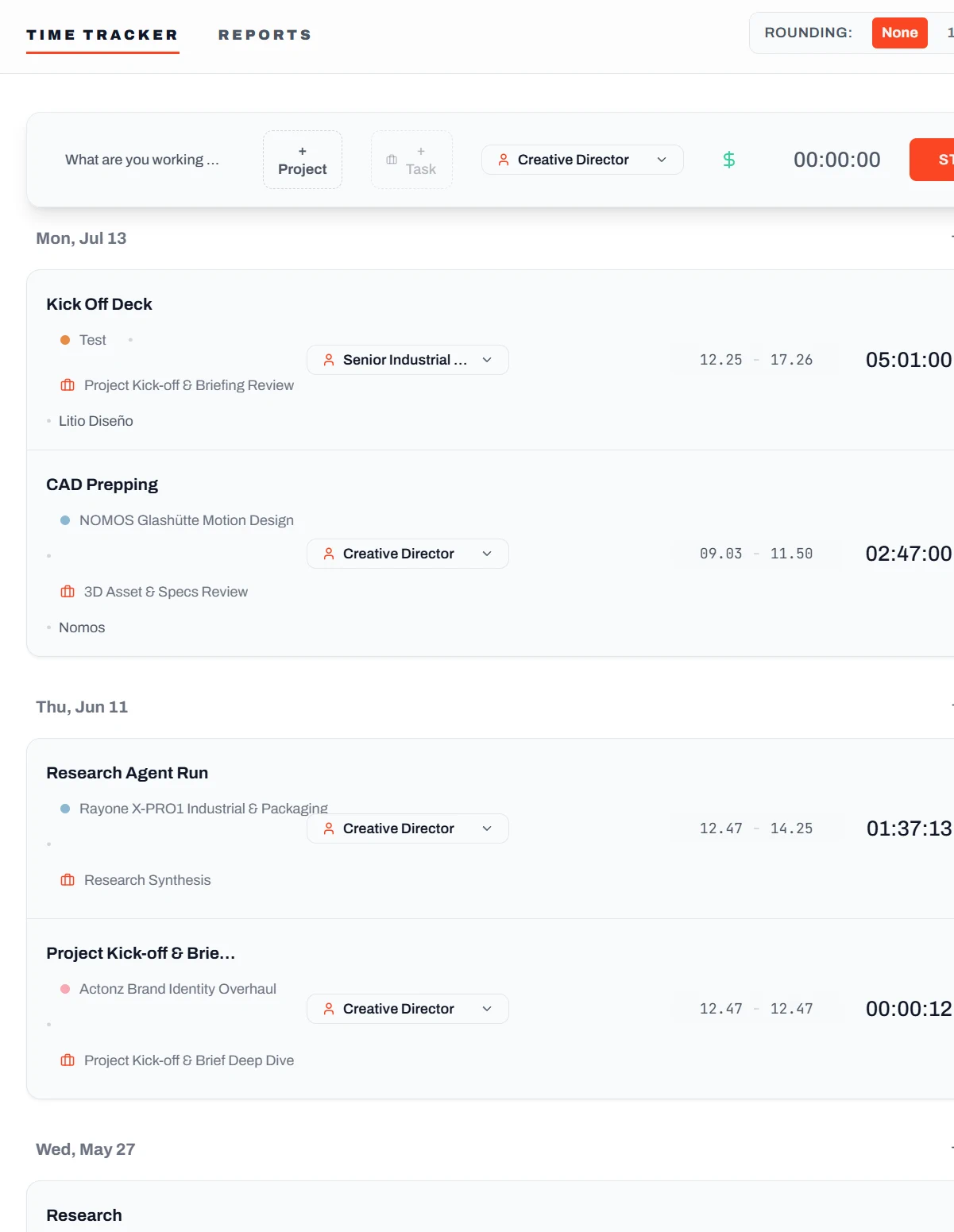The height and width of the screenshot is (1232, 954).
Task: Click the Wed, May 27 date header
Action: coord(86,1149)
